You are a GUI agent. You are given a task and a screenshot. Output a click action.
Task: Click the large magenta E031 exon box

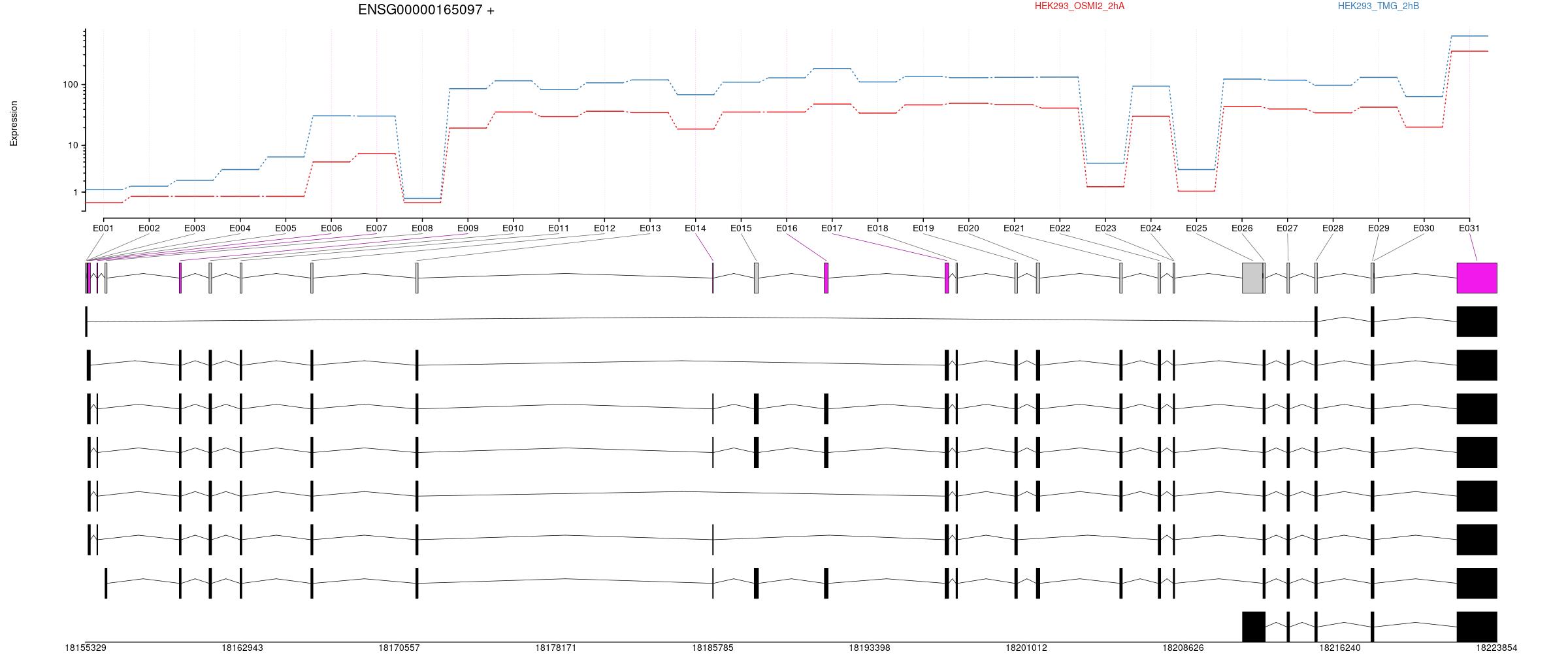tap(1477, 278)
